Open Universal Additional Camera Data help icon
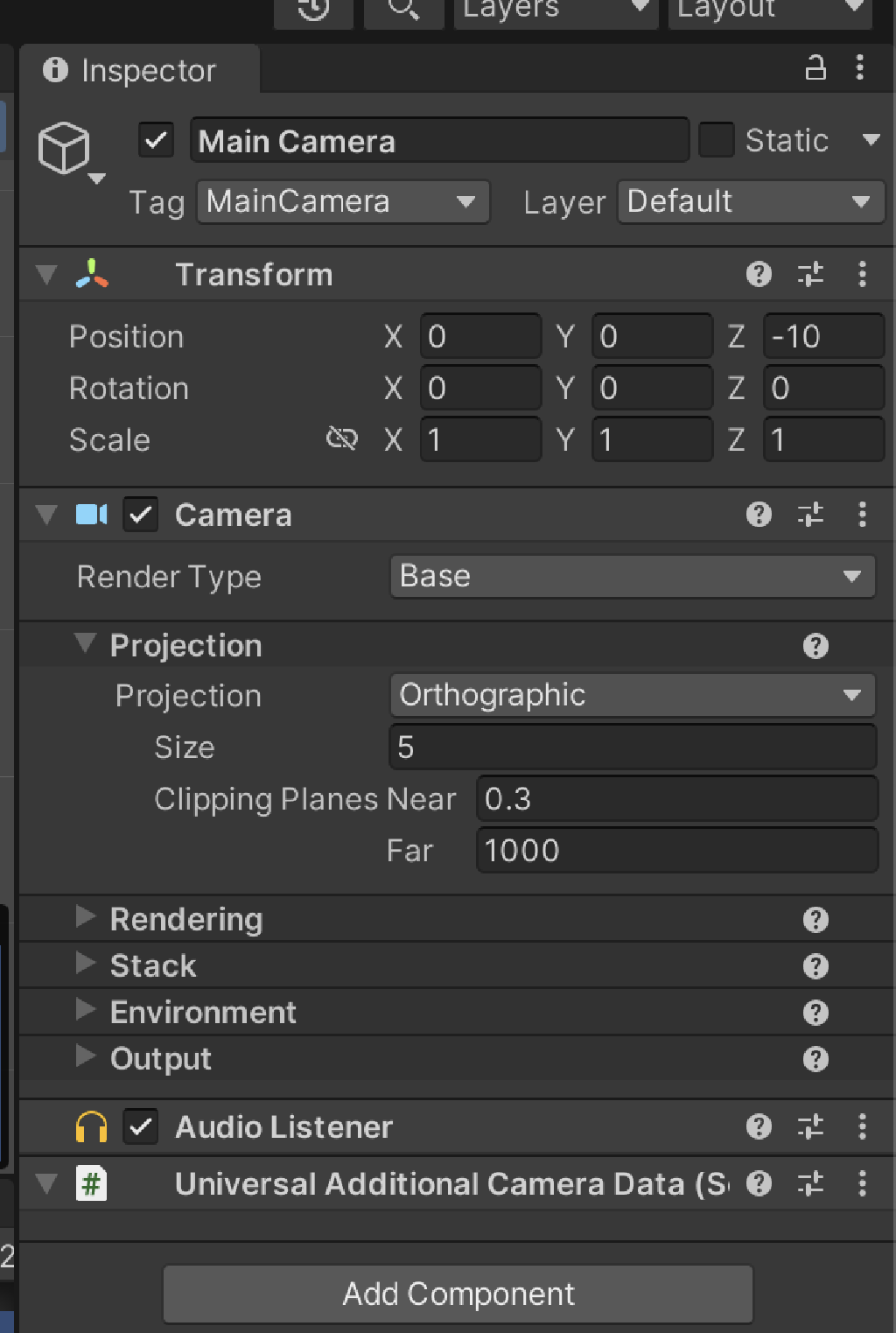Viewport: 896px width, 1333px height. click(x=759, y=1183)
